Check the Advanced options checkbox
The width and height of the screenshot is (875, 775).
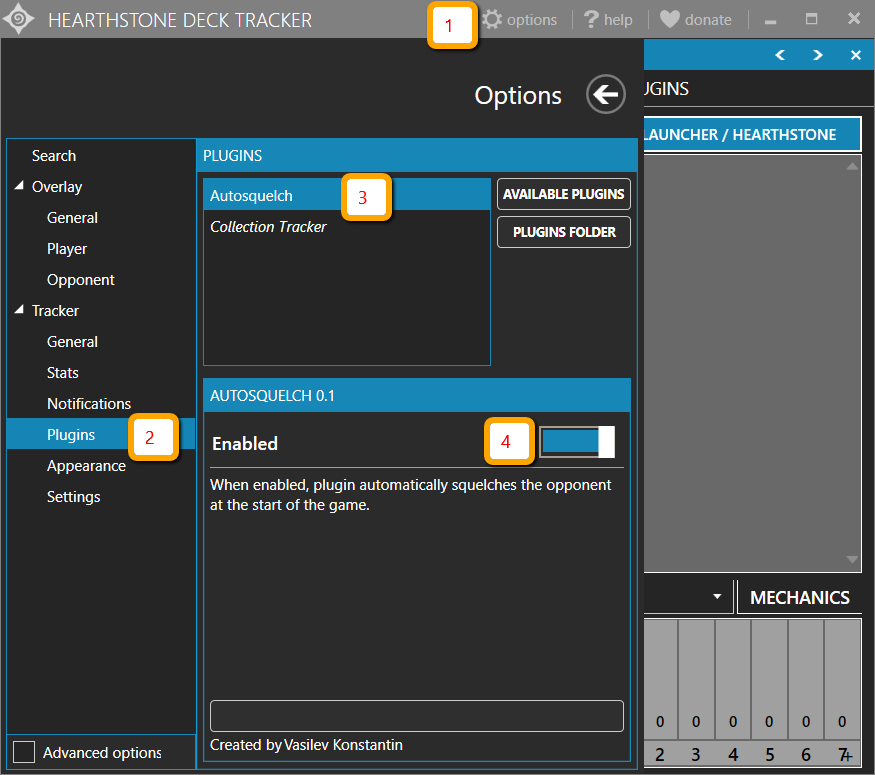tap(24, 752)
